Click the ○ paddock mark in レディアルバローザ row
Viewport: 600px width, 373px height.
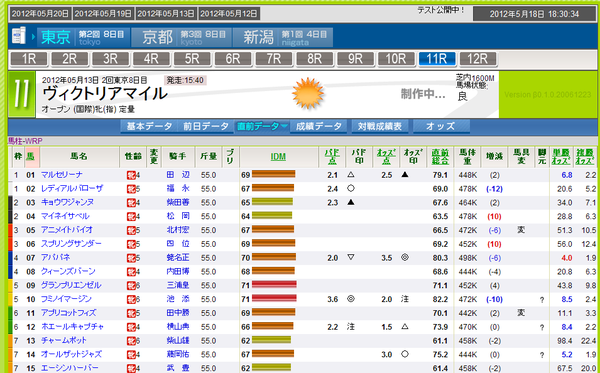click(x=351, y=188)
